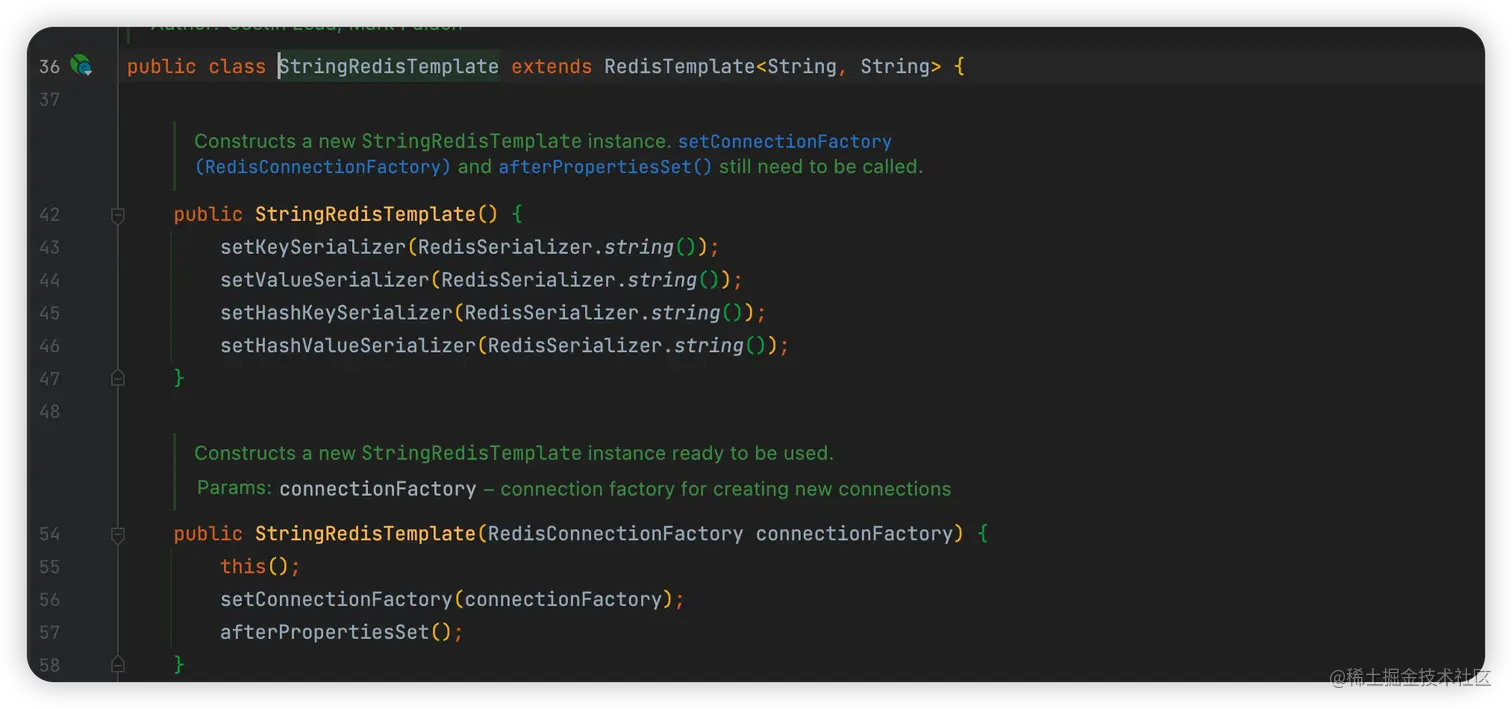Click line number 46 in the gutter
This screenshot has height=709, width=1512.
50,346
